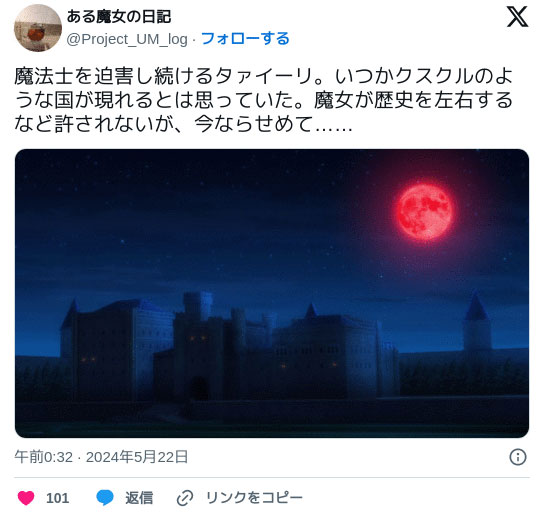Click the chain link icon
This screenshot has width=544, height=512.
click(x=185, y=498)
